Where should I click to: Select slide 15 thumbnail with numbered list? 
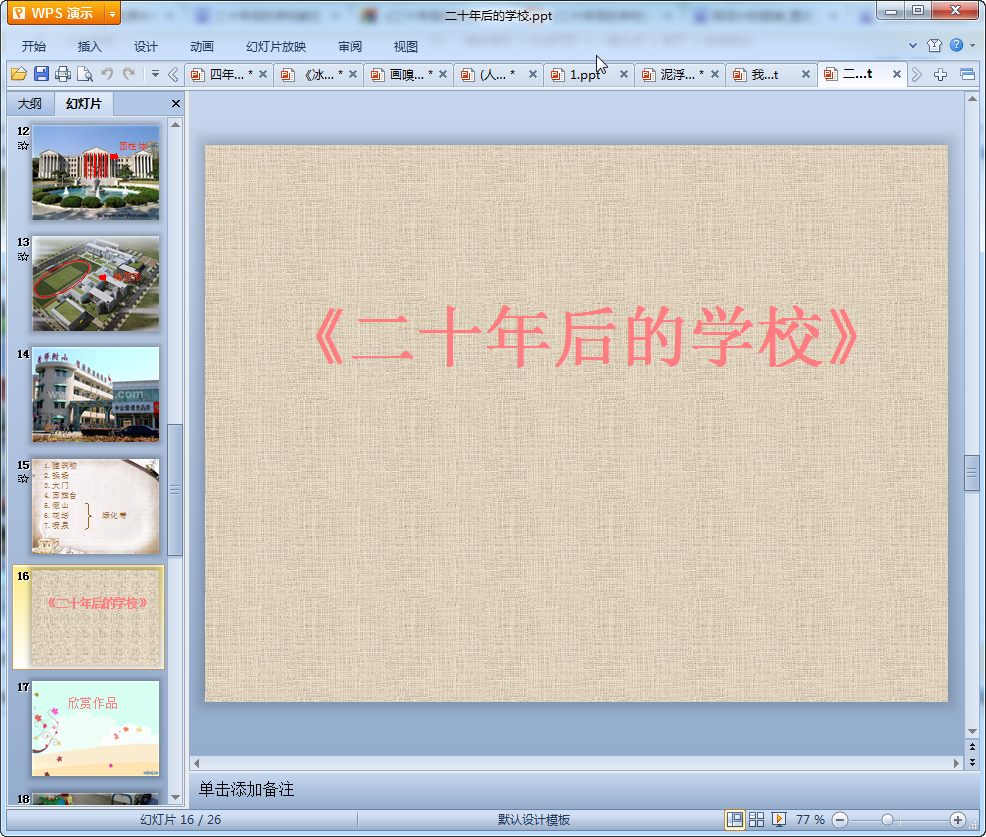[96, 506]
